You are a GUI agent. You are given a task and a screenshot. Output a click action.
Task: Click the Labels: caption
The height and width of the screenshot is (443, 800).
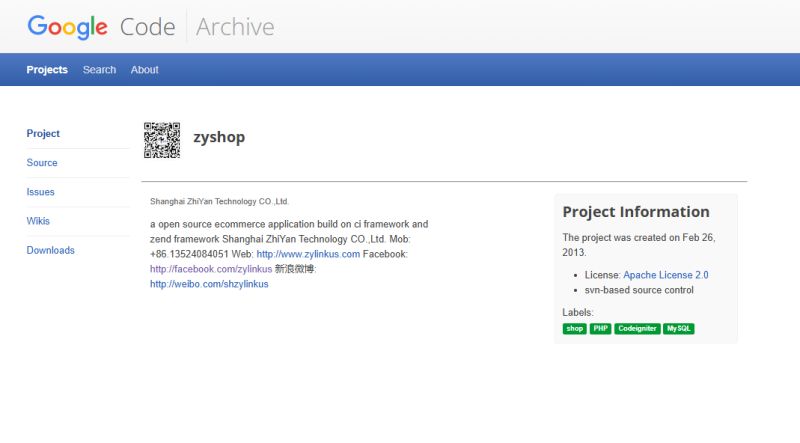(578, 312)
